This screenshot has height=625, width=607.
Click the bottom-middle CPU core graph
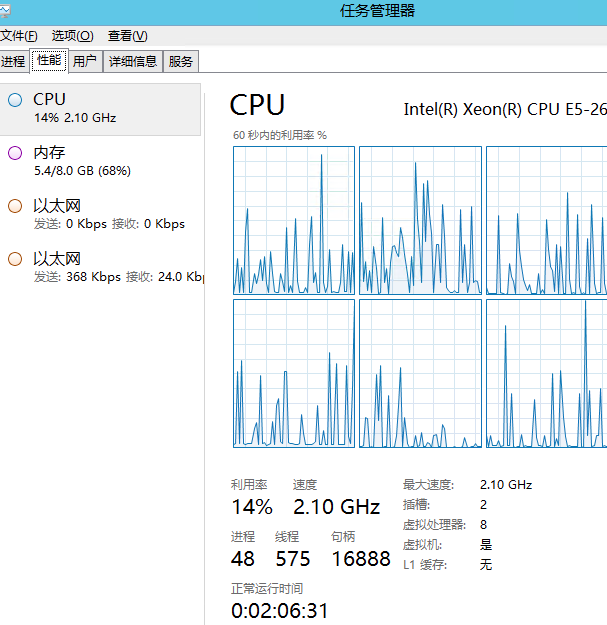(x=420, y=373)
